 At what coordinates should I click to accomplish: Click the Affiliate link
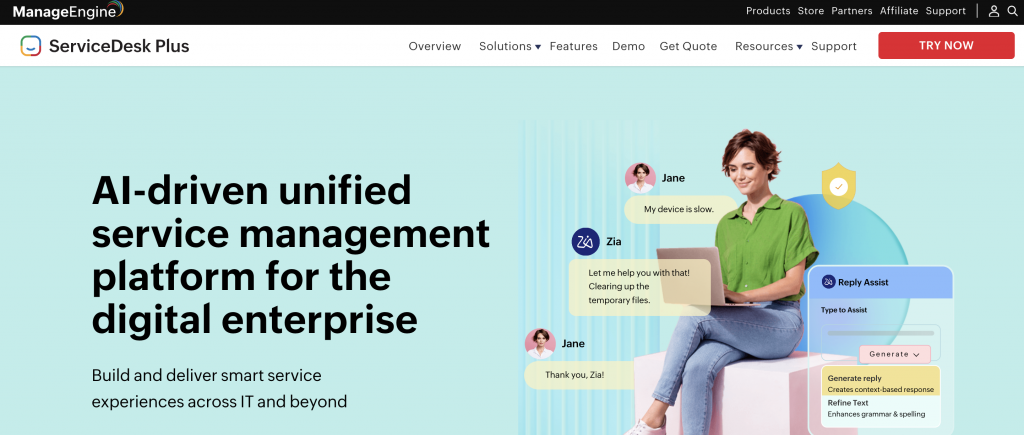pos(899,11)
